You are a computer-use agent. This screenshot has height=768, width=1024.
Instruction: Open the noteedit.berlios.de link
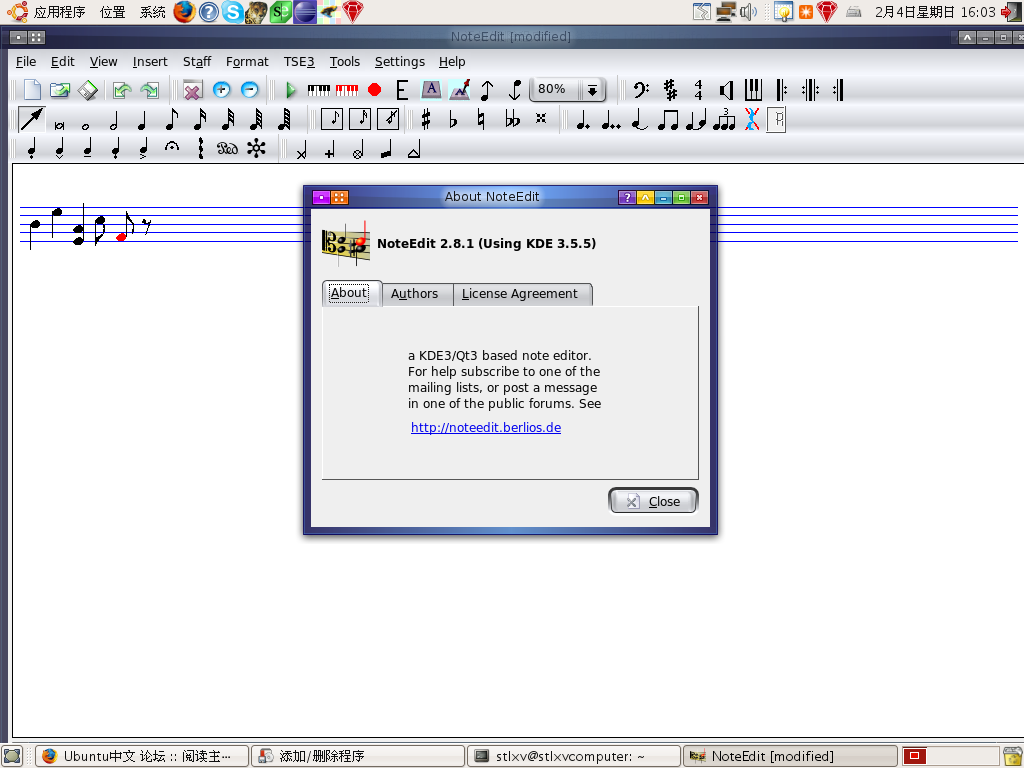[x=486, y=428]
